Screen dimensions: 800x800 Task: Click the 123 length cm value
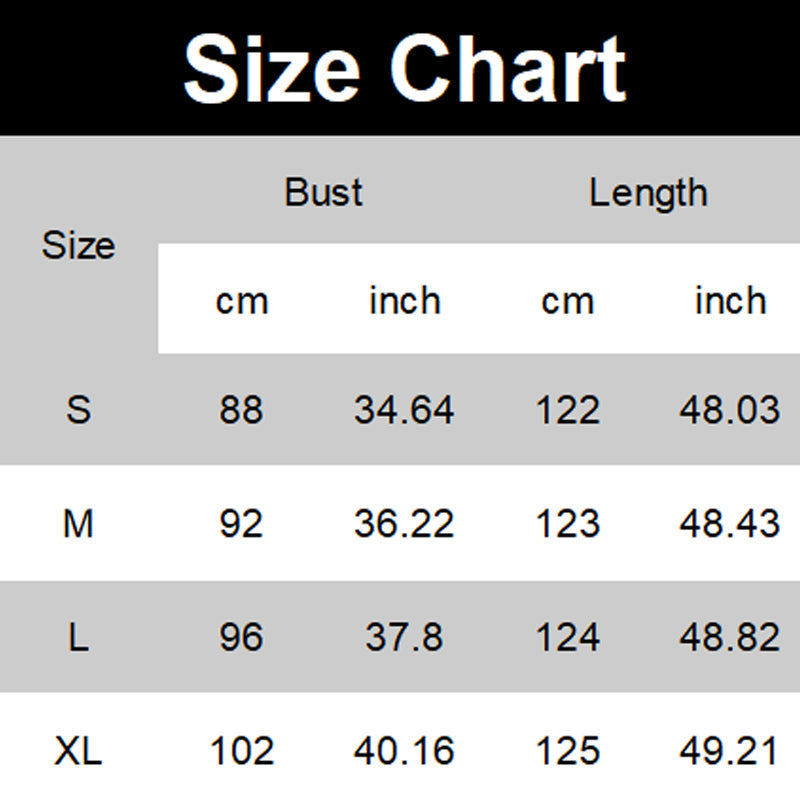pos(568,523)
